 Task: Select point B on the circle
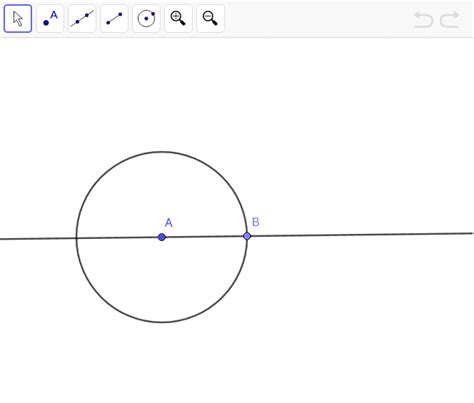247,236
